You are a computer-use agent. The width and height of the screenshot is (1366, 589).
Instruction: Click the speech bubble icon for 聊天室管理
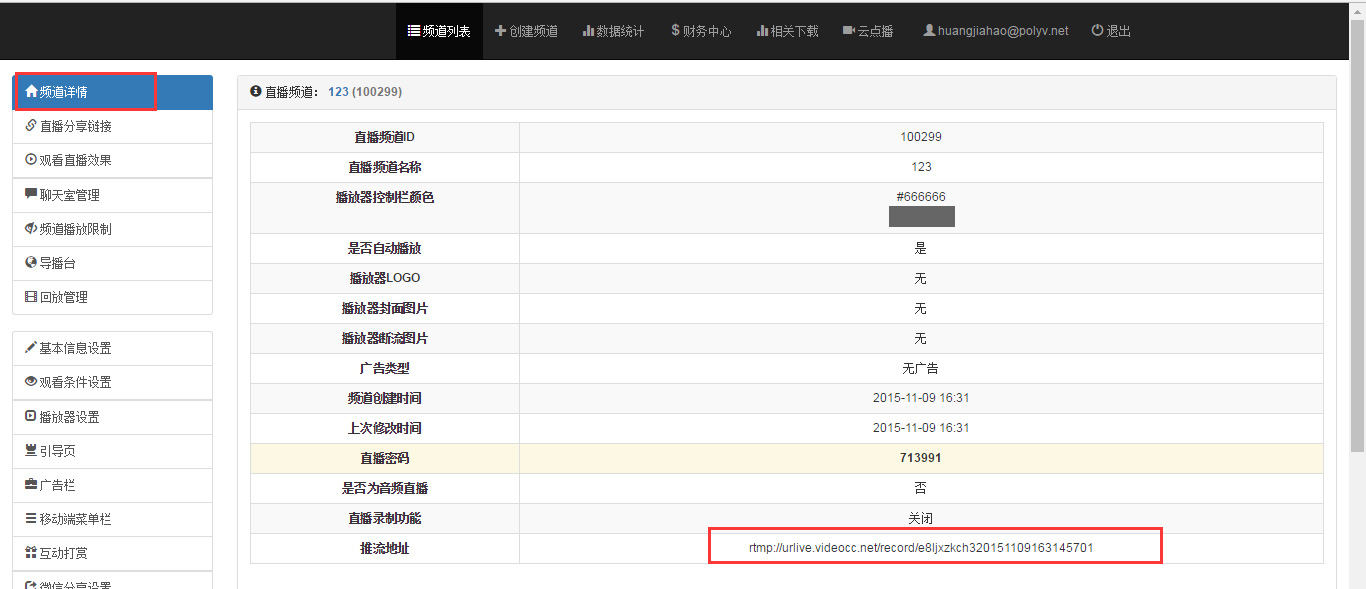click(31, 195)
